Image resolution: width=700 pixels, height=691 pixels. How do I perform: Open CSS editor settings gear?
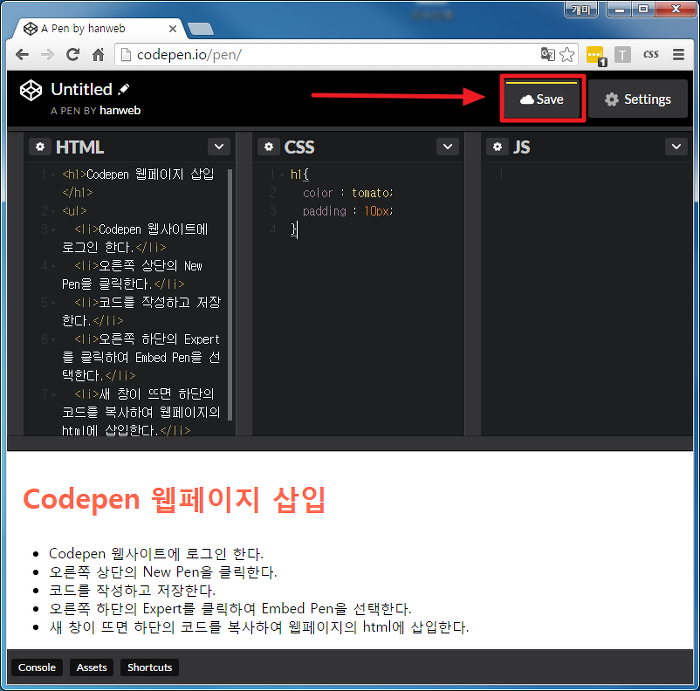(269, 146)
